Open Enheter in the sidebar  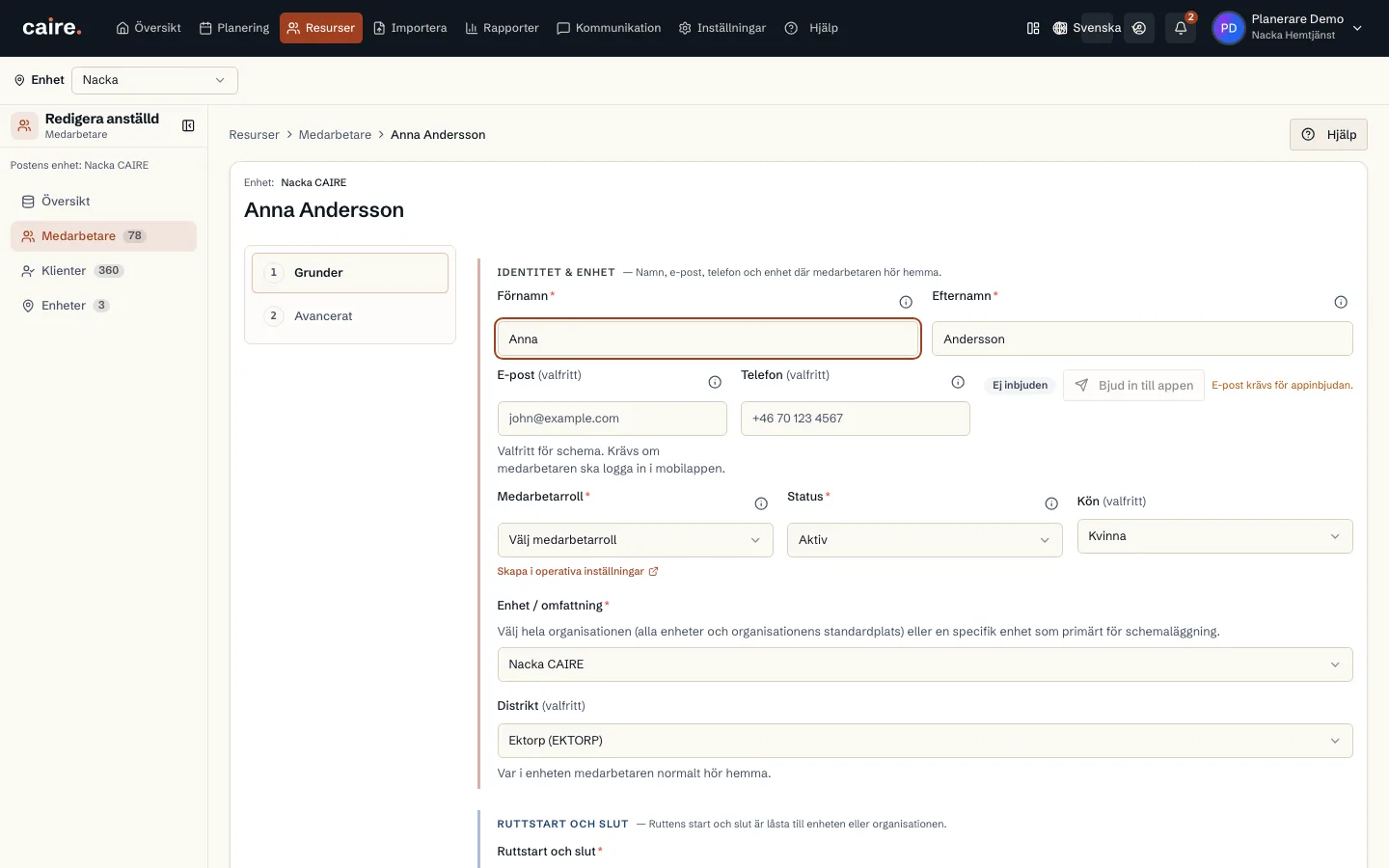click(x=103, y=306)
